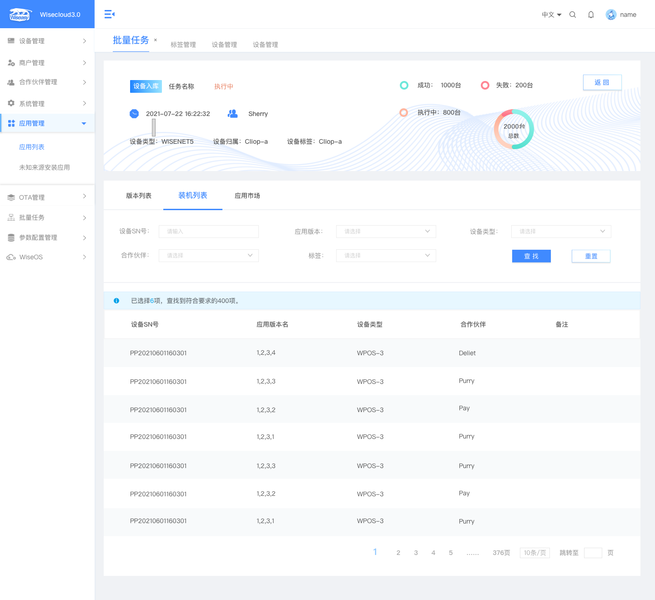Click the red 失败 status circle

pyautogui.click(x=485, y=85)
